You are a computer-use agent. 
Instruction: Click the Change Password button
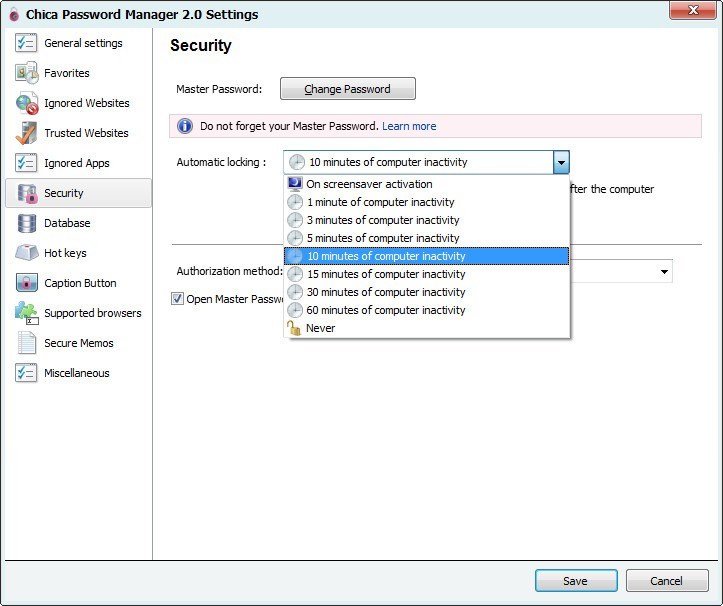[348, 89]
